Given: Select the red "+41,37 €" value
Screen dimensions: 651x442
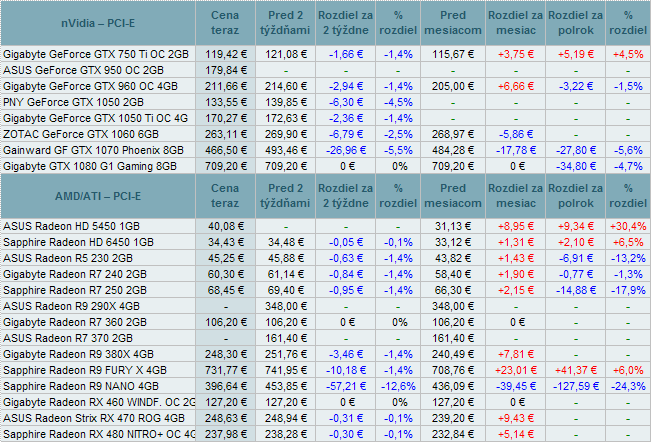Looking at the screenshot, I should (575, 370).
